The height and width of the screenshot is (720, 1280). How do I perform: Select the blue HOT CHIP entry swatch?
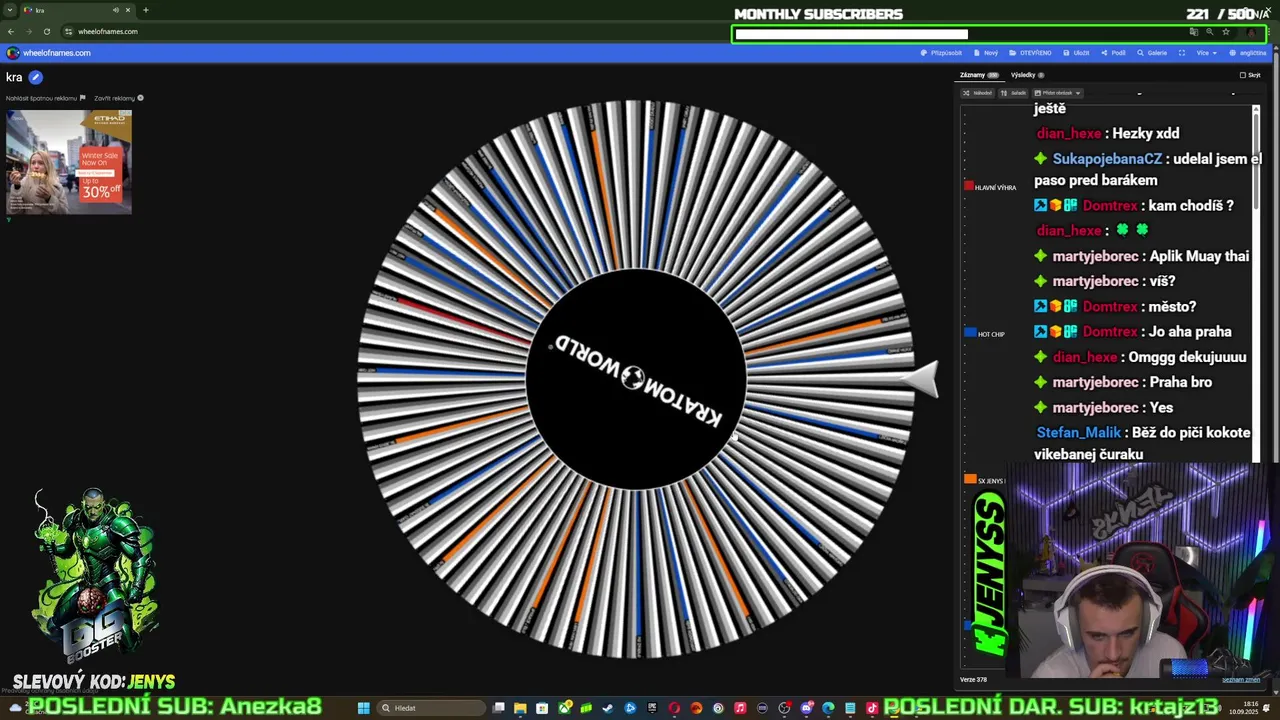click(969, 332)
